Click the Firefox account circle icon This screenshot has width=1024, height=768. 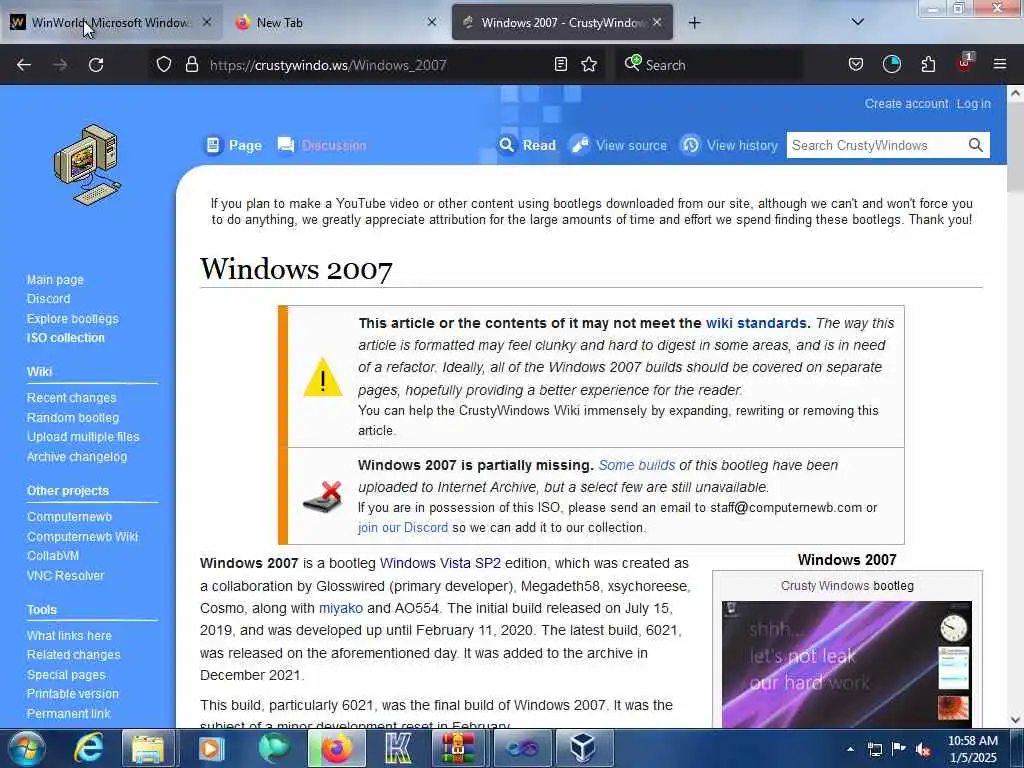click(891, 65)
